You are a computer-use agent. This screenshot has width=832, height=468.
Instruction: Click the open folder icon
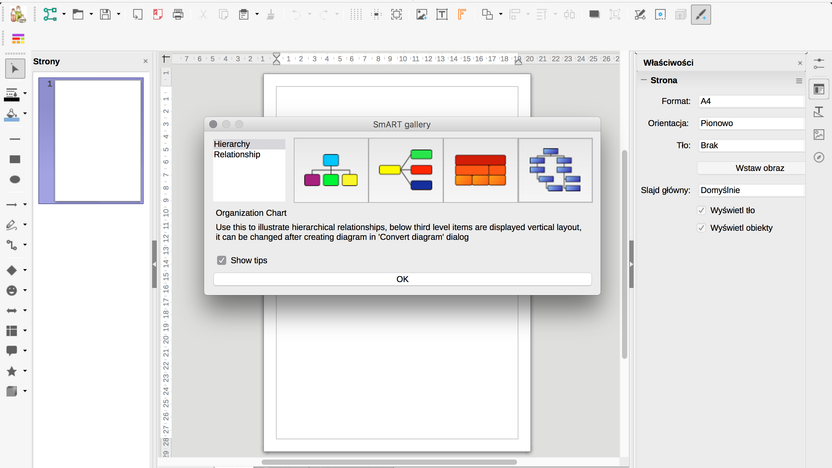[78, 14]
